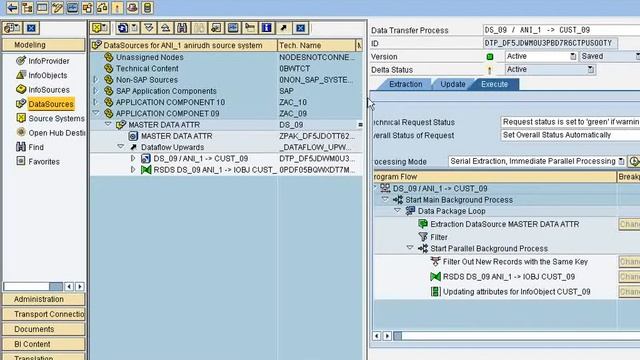Click the Program Flow column header
This screenshot has width=640, height=360.
[495, 177]
